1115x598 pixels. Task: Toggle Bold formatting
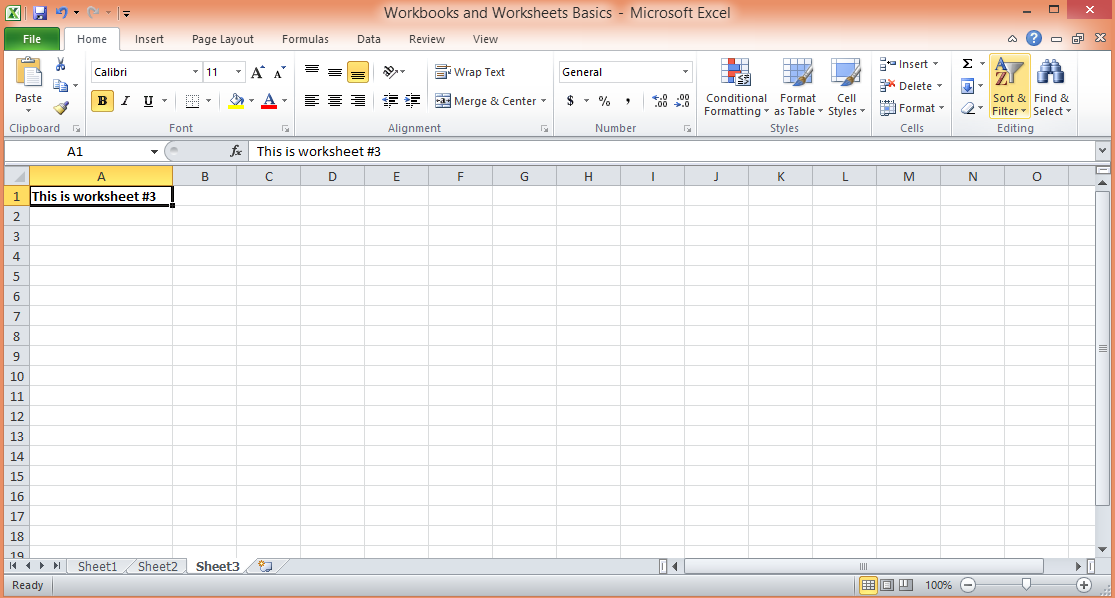pos(102,101)
